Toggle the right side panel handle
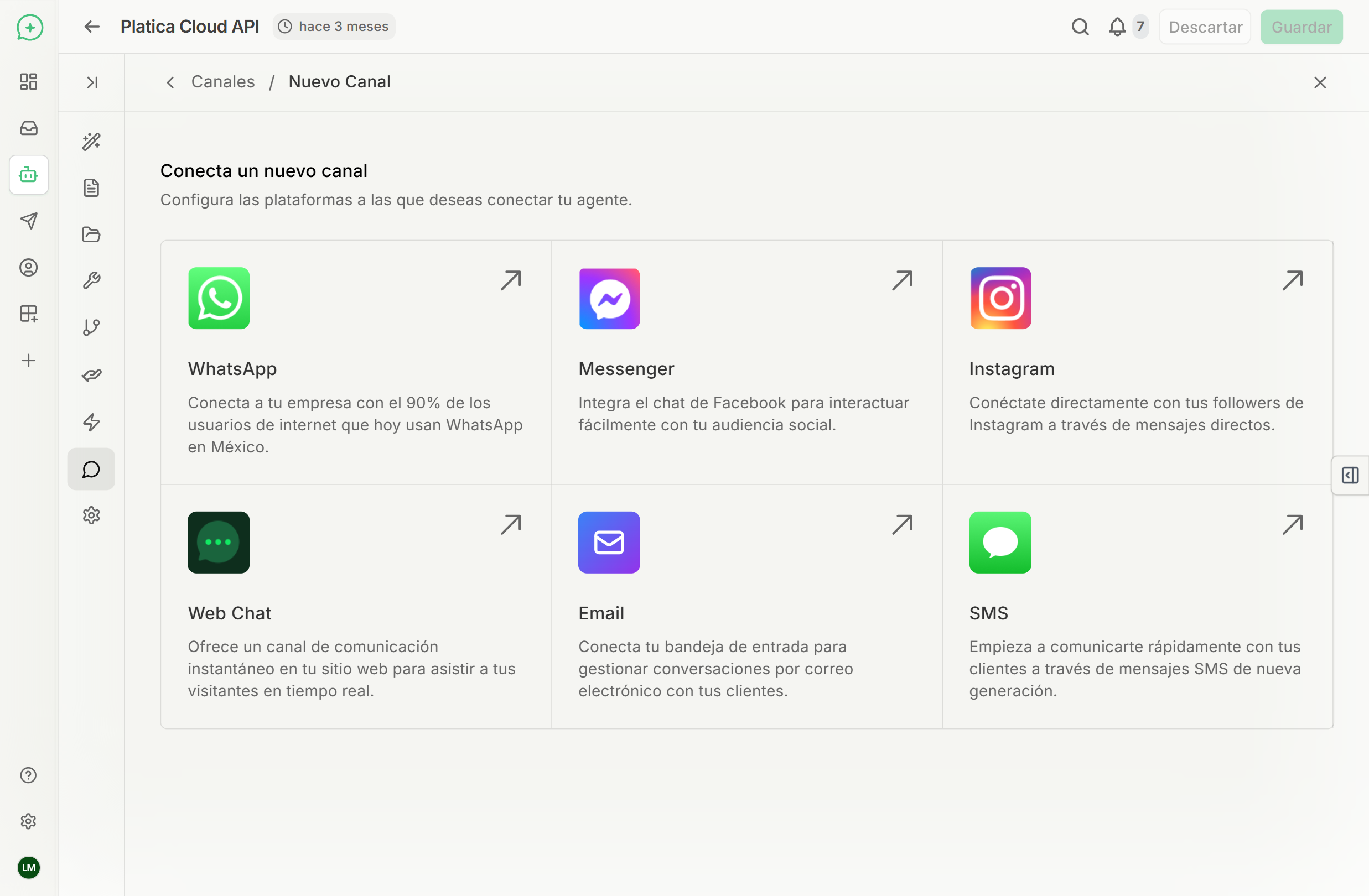1369x896 pixels. (x=1350, y=475)
